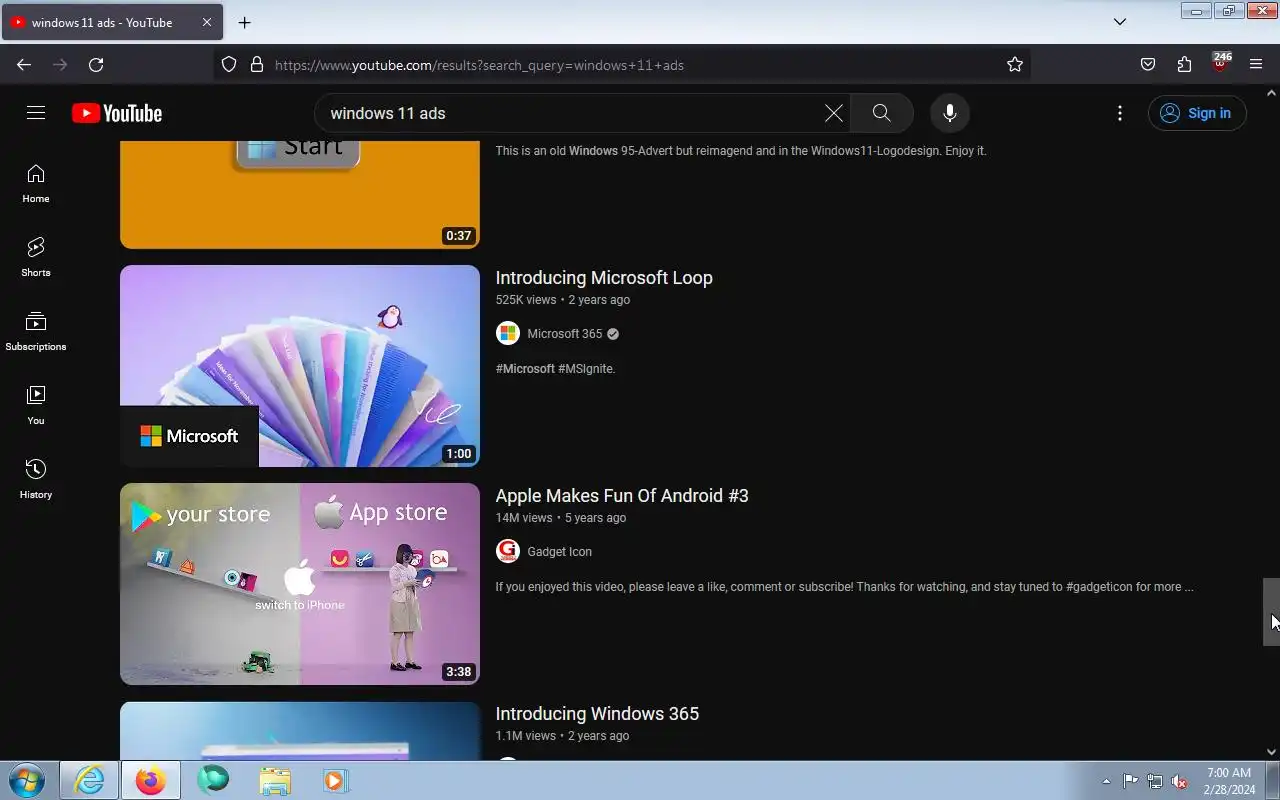Click the Firefox taskbar icon
This screenshot has width=1280, height=800.
(151, 780)
